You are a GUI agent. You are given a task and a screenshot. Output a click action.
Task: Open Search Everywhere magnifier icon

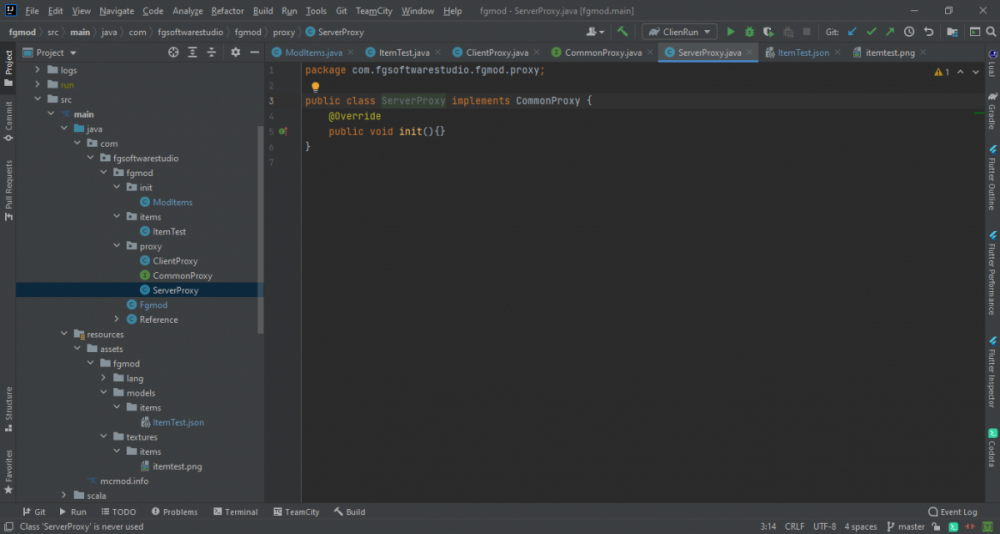tap(990, 31)
